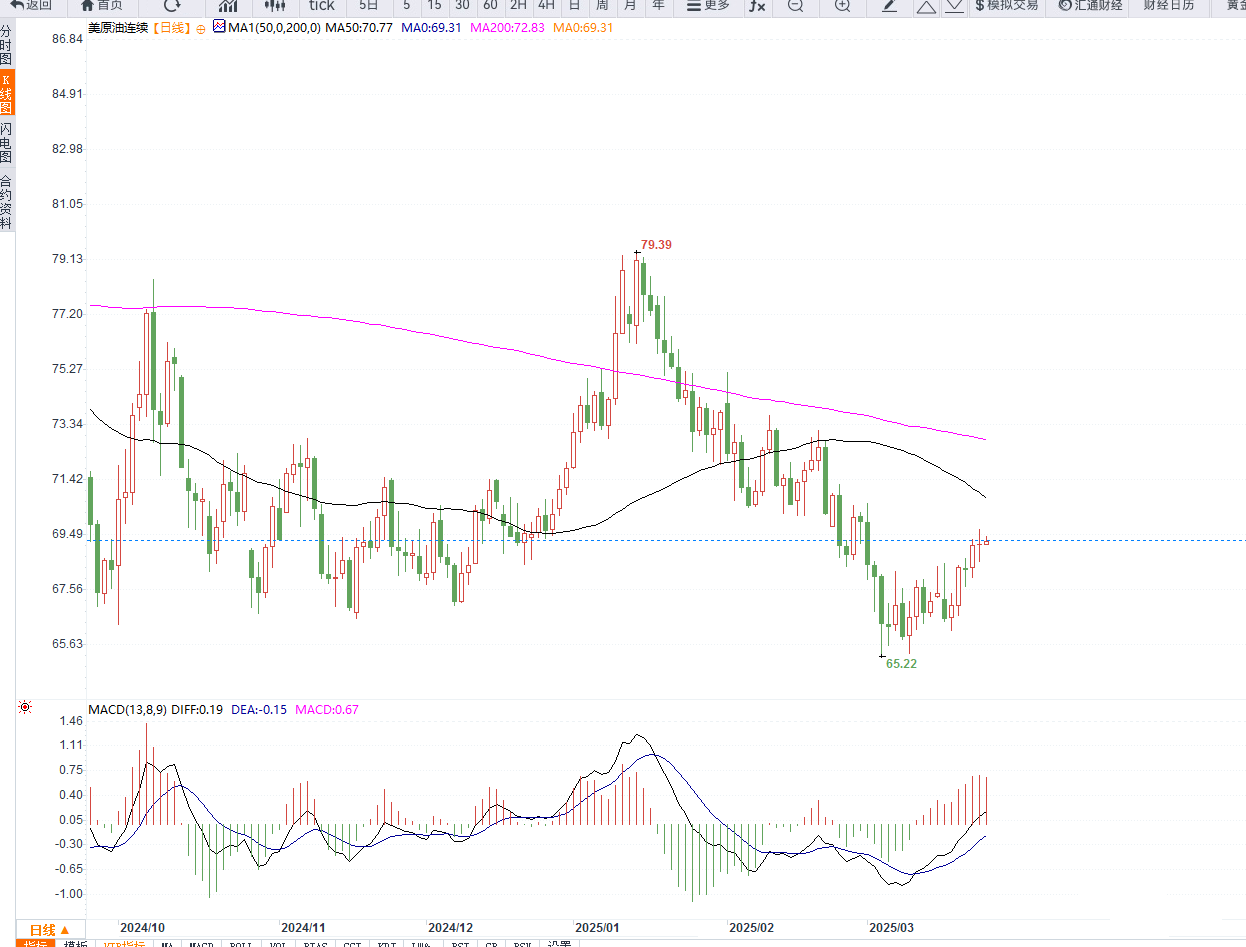Open the pencil drawing tool
Screen dimensions: 1246x947
click(x=890, y=5)
